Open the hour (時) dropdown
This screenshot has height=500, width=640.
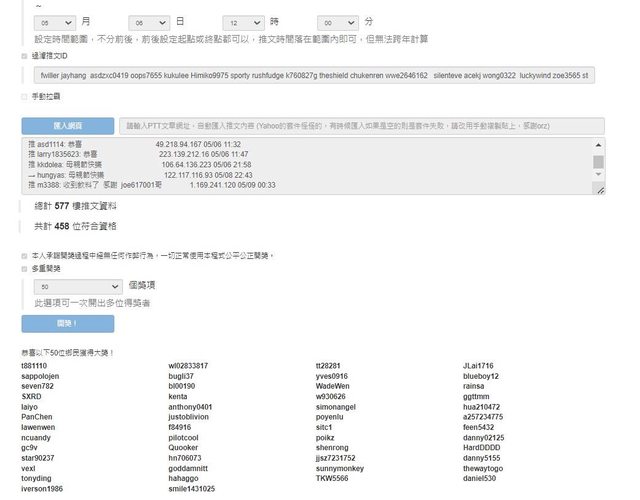(244, 21)
